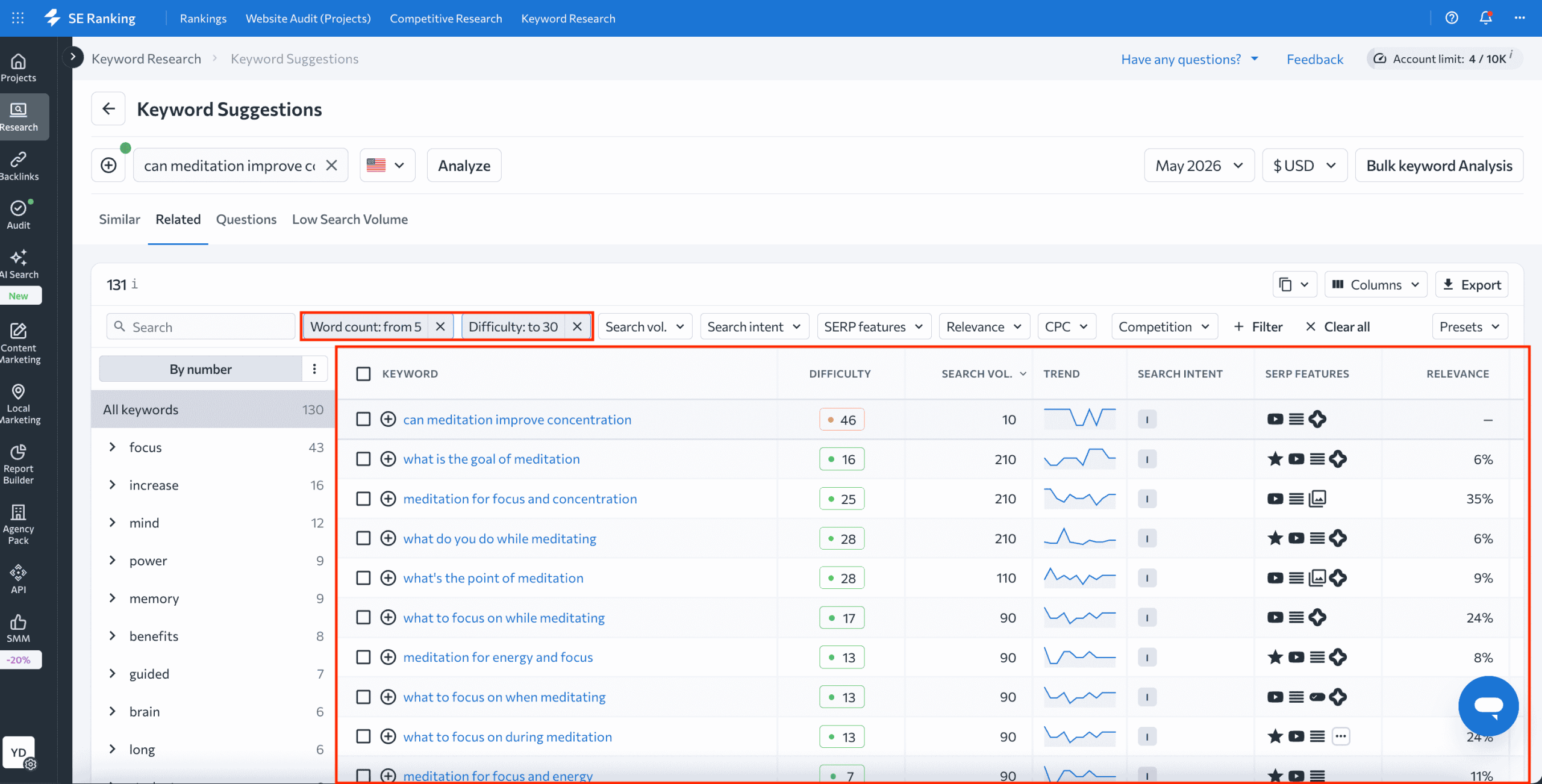The height and width of the screenshot is (784, 1542).
Task: Open the May 2026 date dropdown
Action: [x=1199, y=166]
